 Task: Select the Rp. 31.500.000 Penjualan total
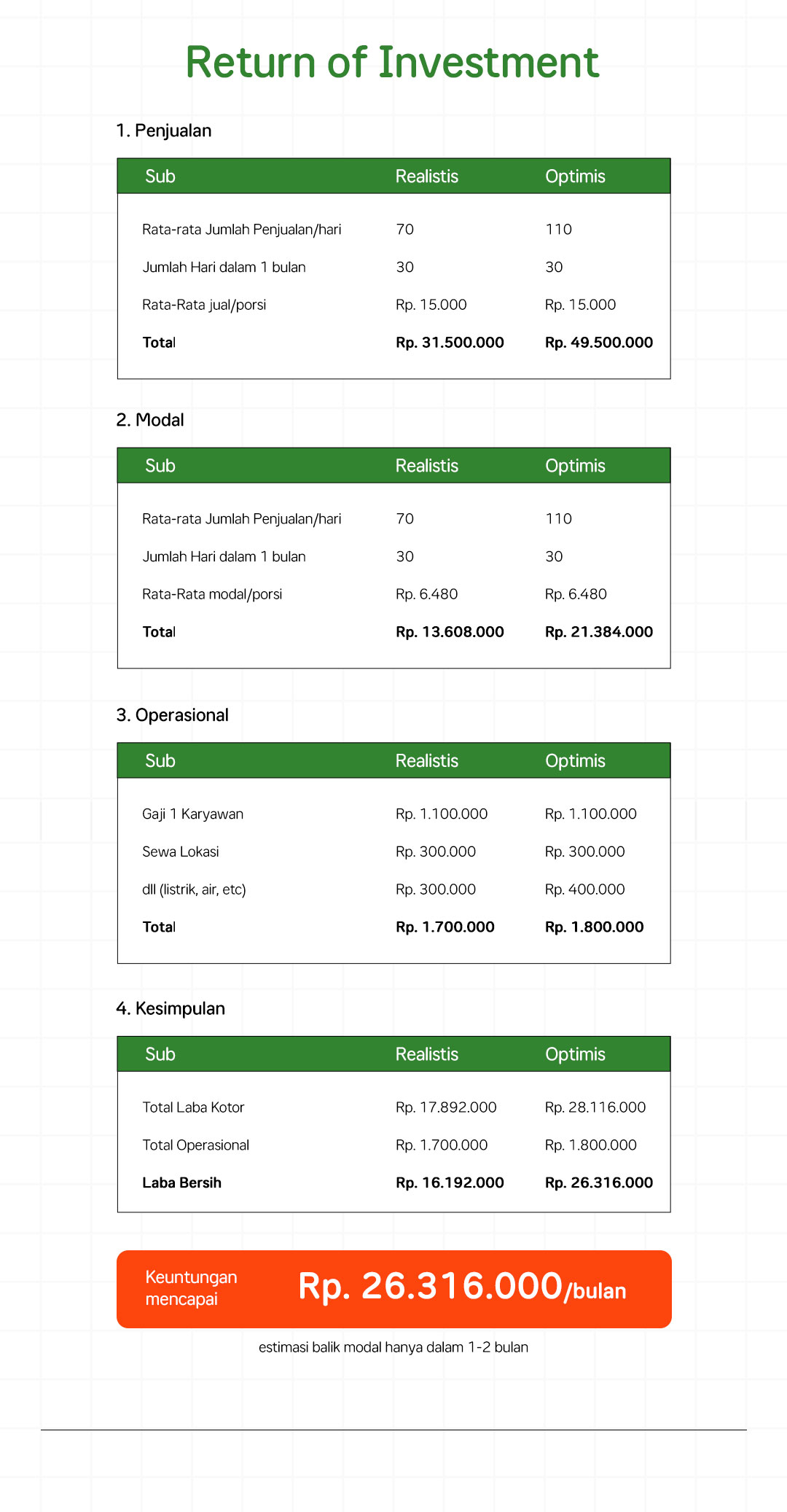(450, 343)
